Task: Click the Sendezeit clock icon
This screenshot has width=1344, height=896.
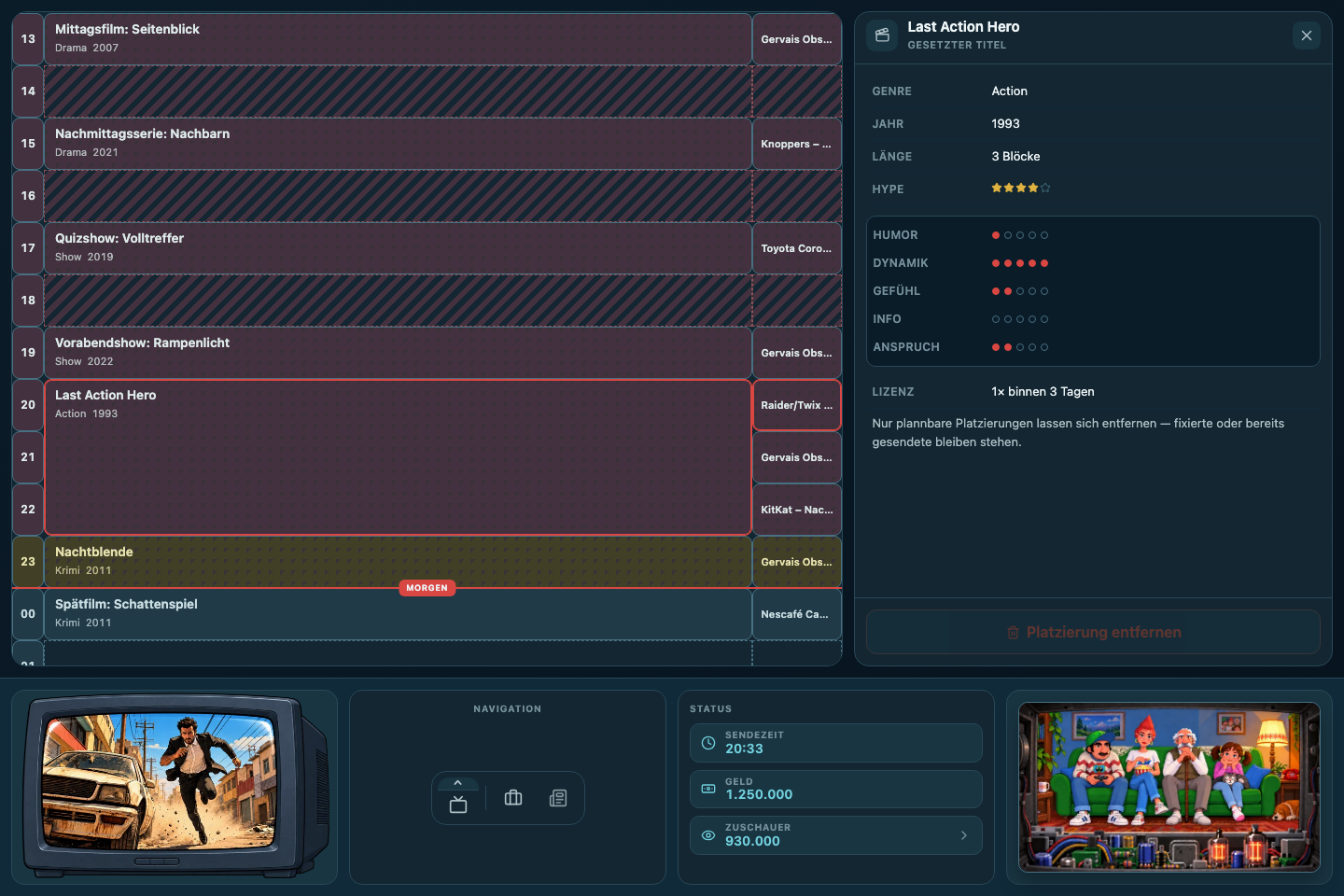Action: click(x=708, y=743)
